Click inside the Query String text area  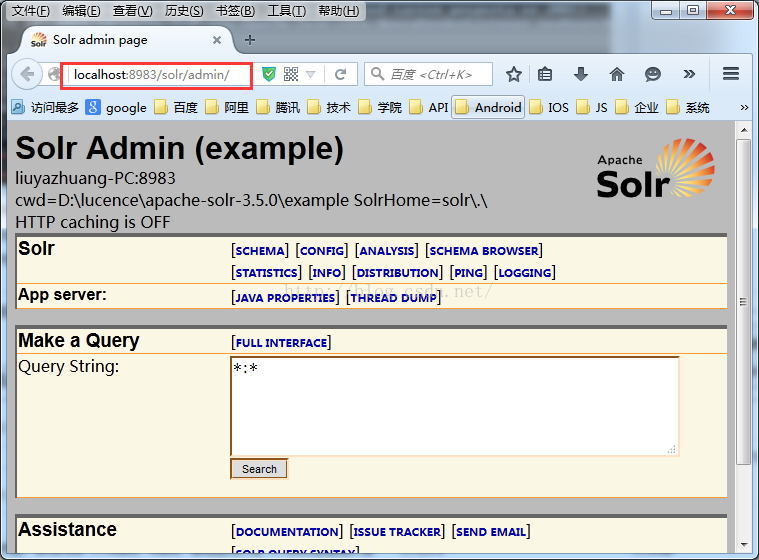(455, 407)
